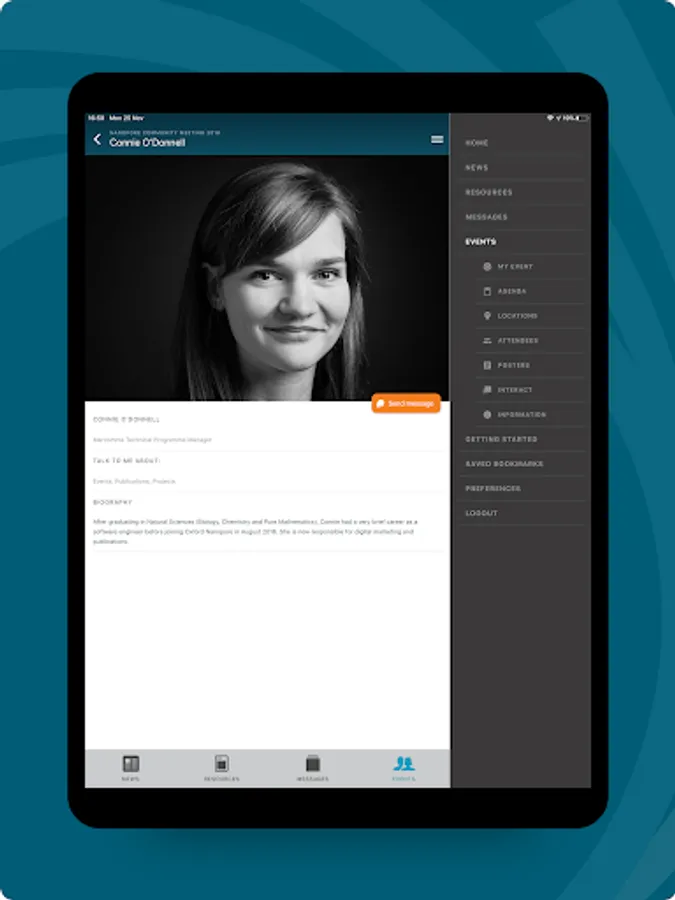Click the header title Connie O'Donnell
Viewport: 675px width, 900px height.
tap(147, 142)
